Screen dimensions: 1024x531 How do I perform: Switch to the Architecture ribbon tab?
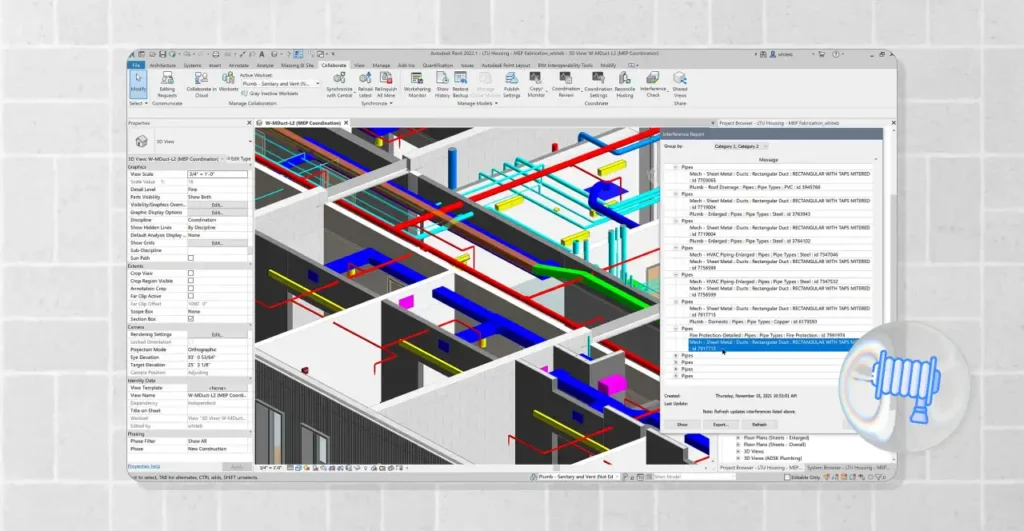click(163, 65)
